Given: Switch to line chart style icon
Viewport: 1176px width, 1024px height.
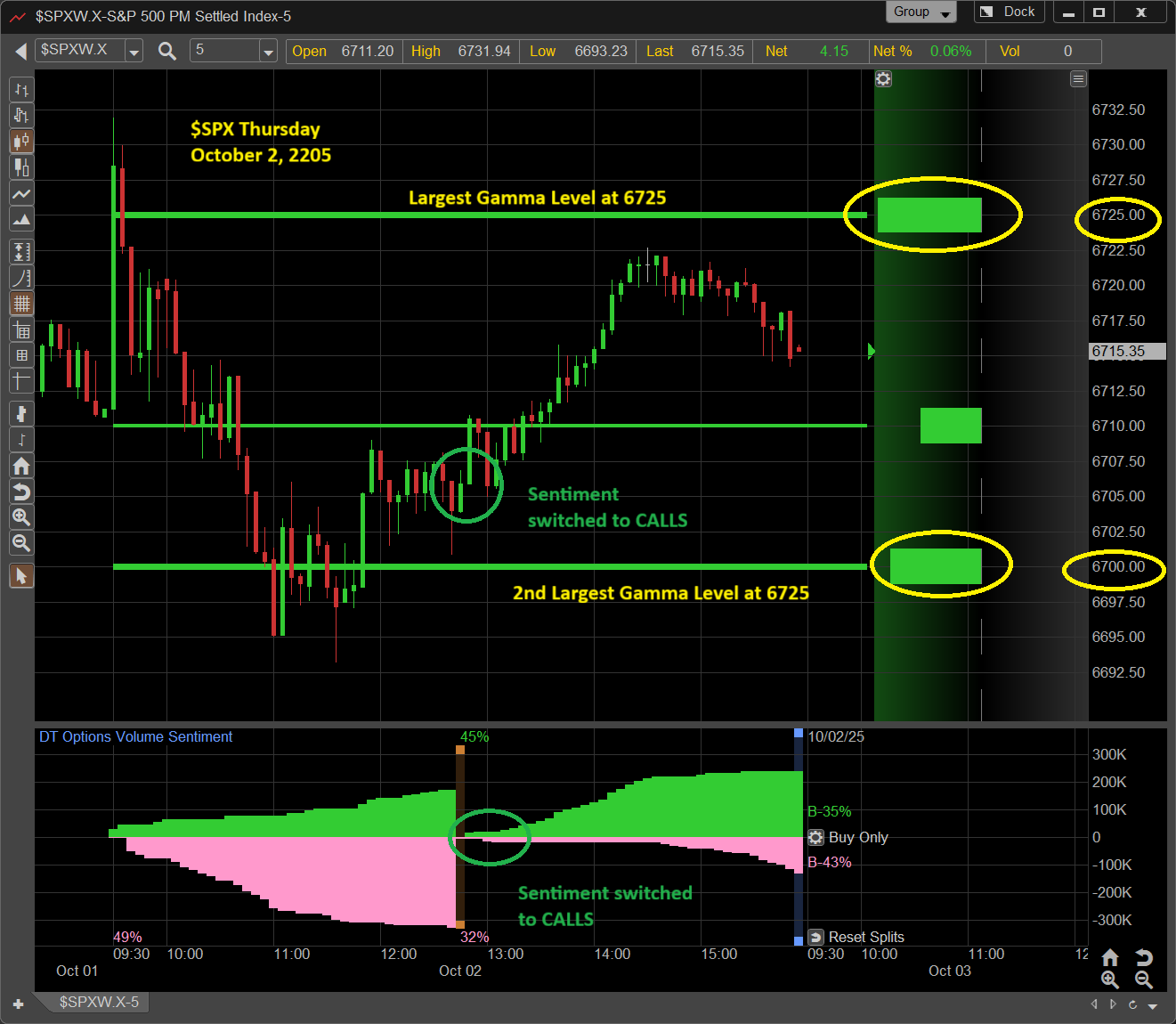Looking at the screenshot, I should tap(21, 194).
